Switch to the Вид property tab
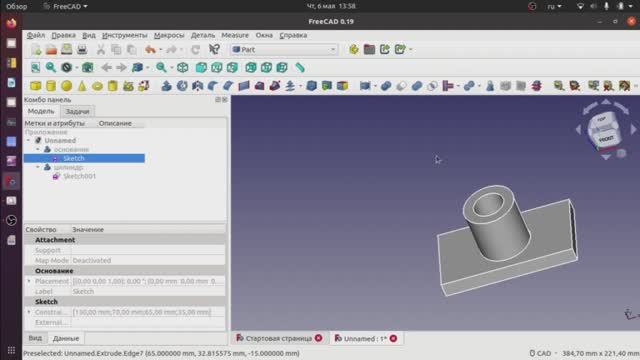This screenshot has height=360, width=640. click(x=35, y=338)
